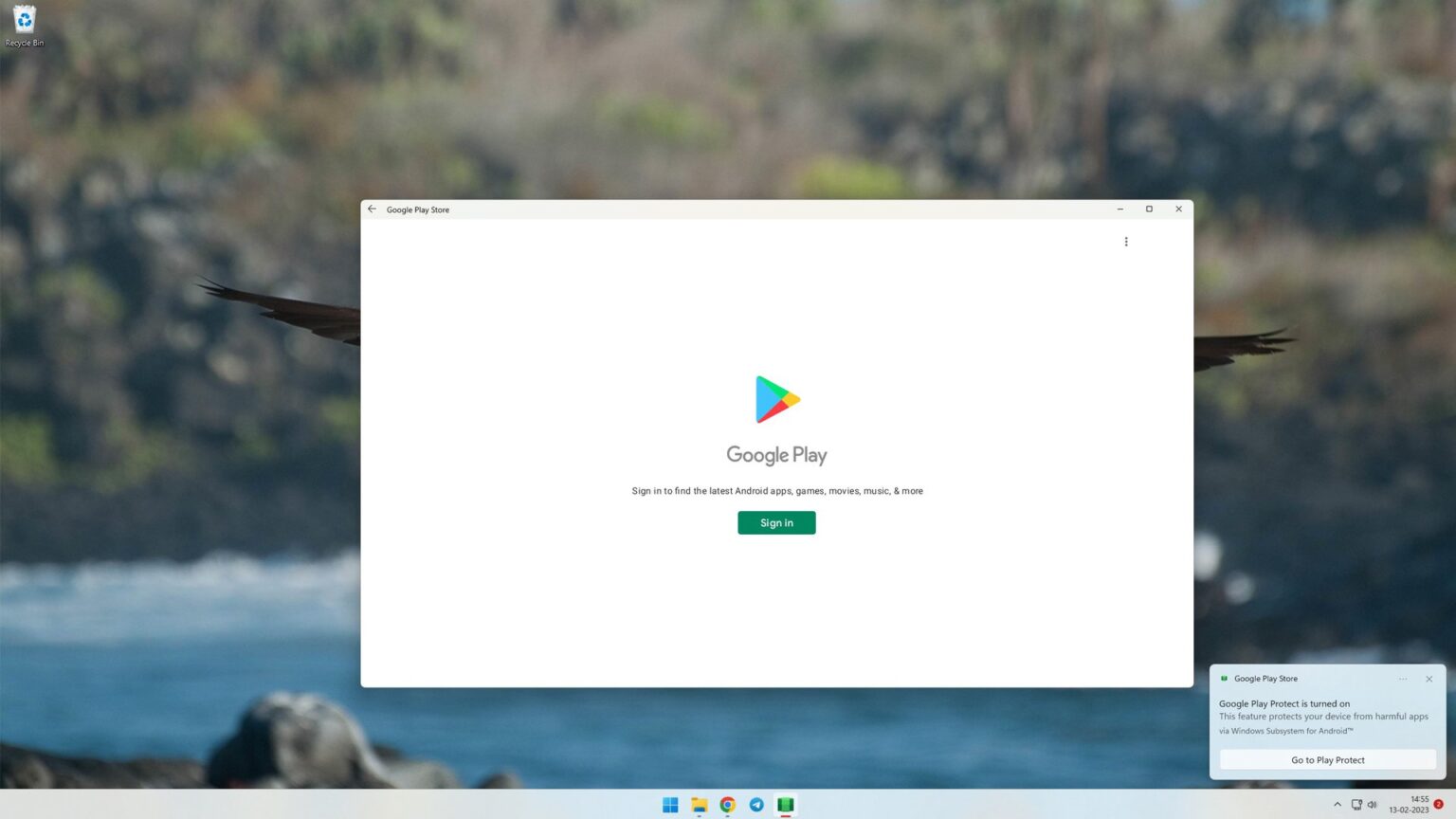The image size is (1456, 819).
Task: Expand hidden icons with the tray chevron
Action: click(1337, 805)
